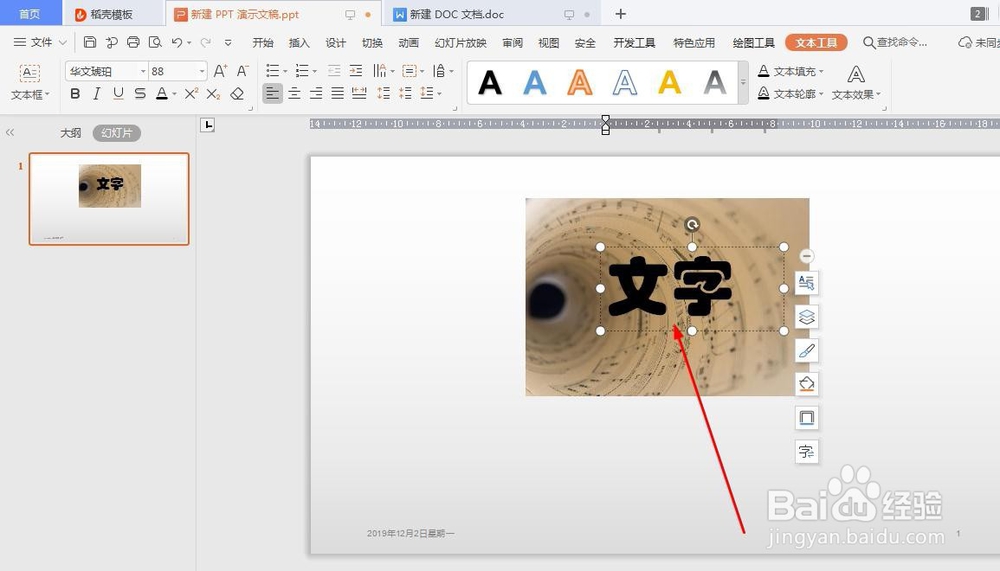Toggle Underline formatting
1000x571 pixels.
click(x=118, y=94)
